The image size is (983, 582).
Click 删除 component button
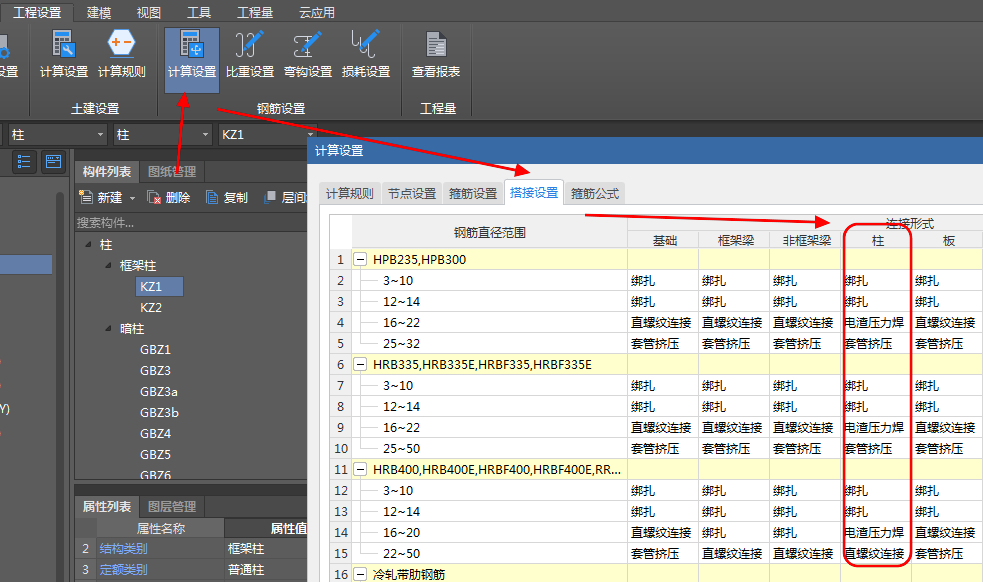169,198
